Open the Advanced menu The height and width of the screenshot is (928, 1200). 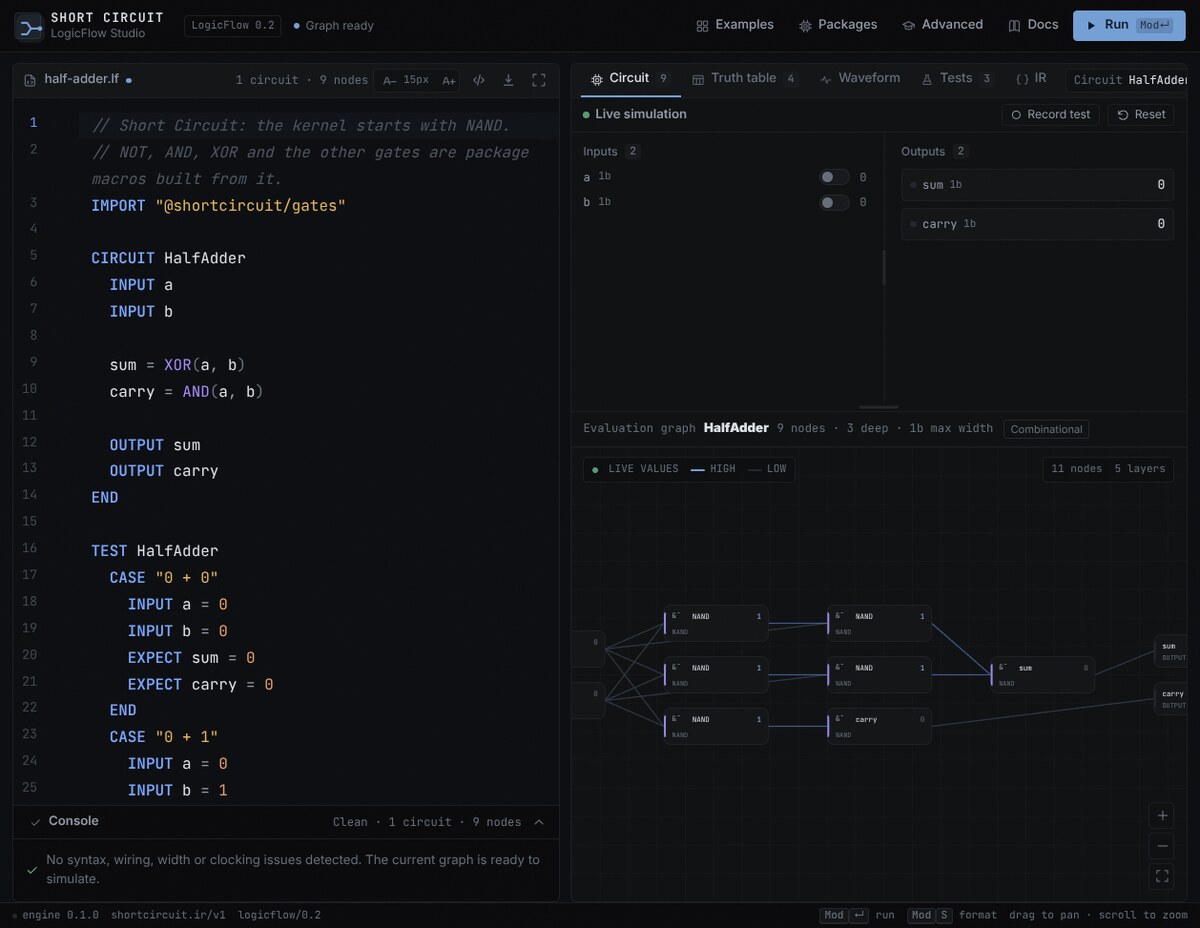point(942,25)
